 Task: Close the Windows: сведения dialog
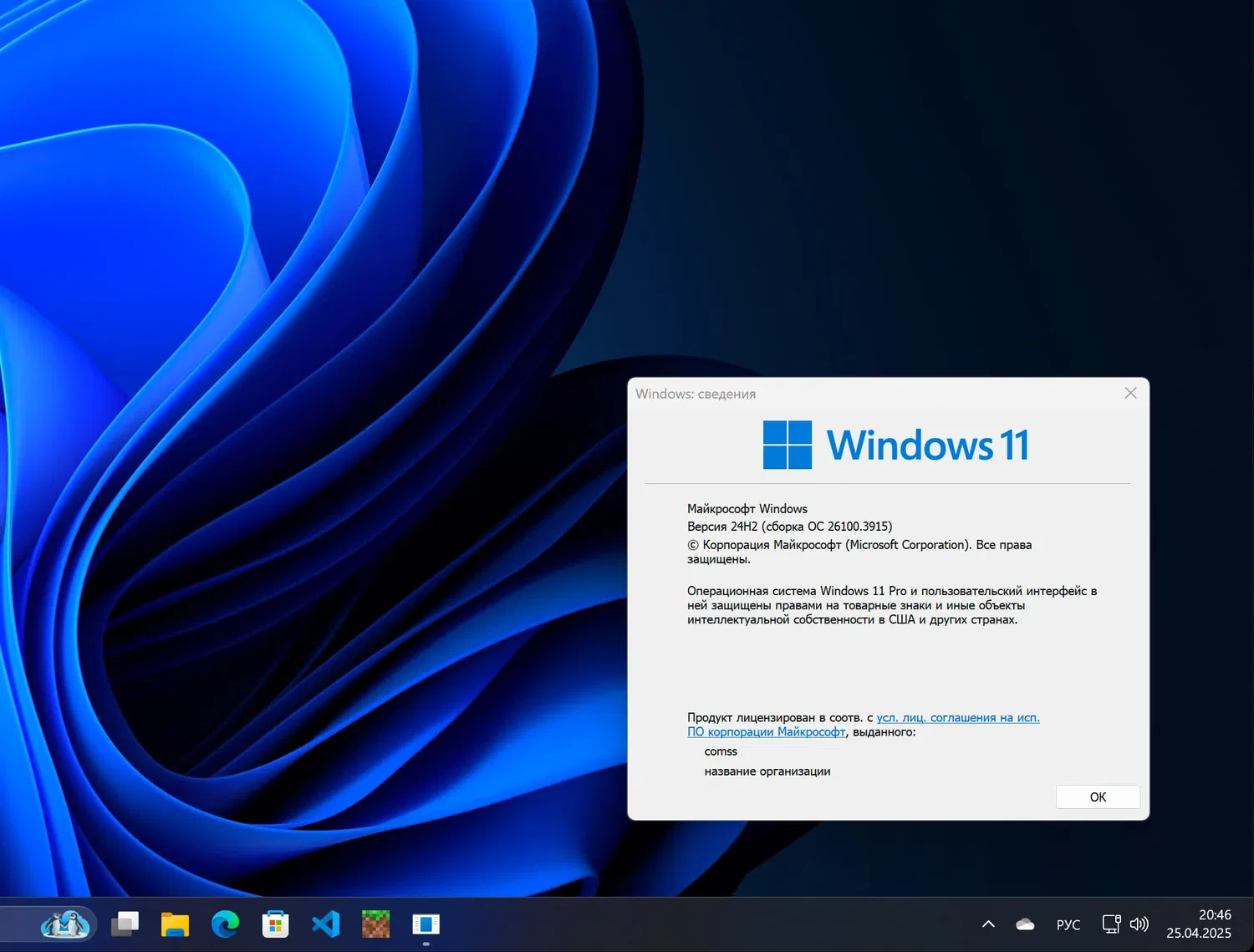(1130, 393)
